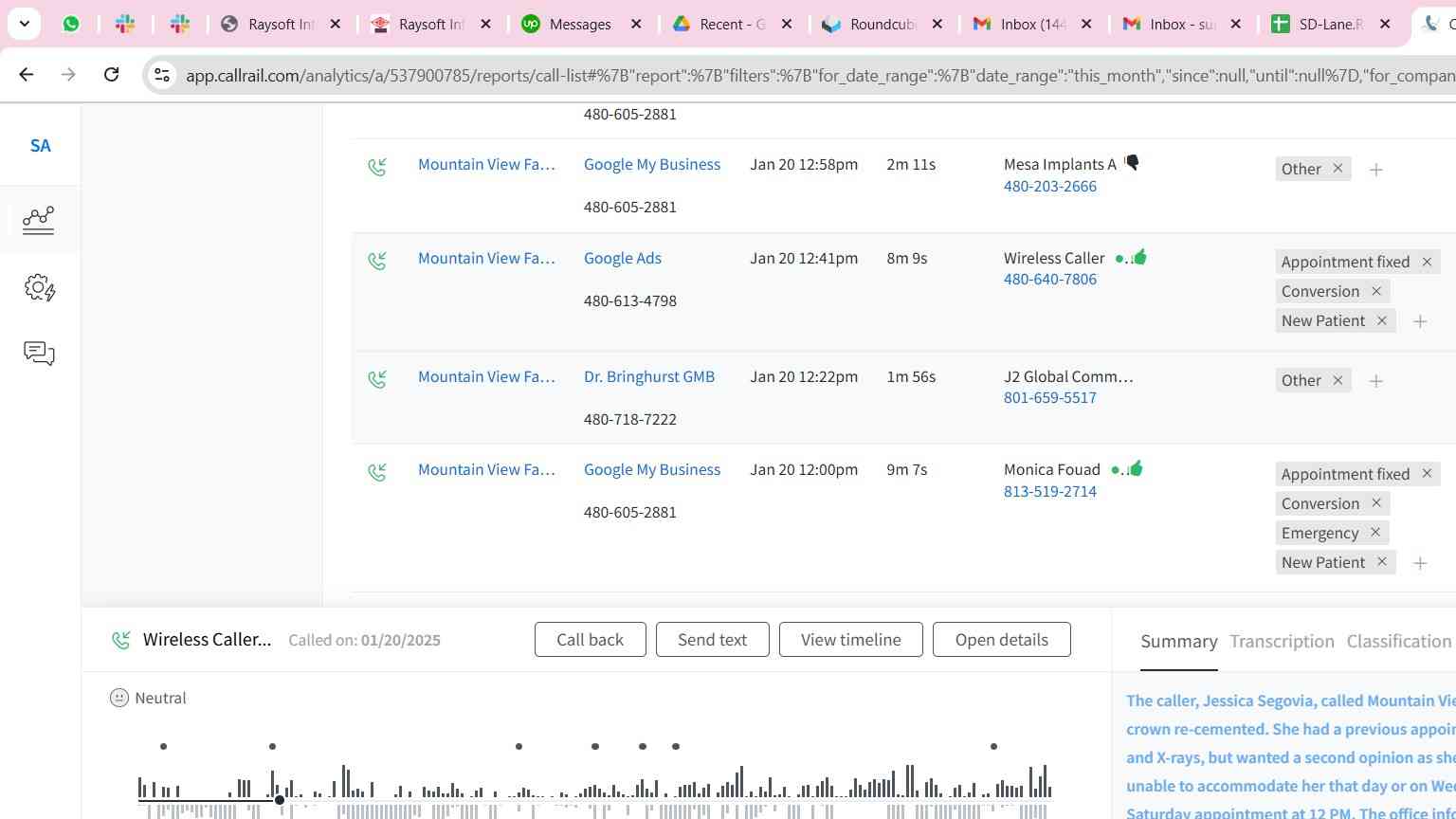The width and height of the screenshot is (1456, 819).
Task: Open the gear-lightning settings icon in sidebar
Action: click(x=39, y=287)
